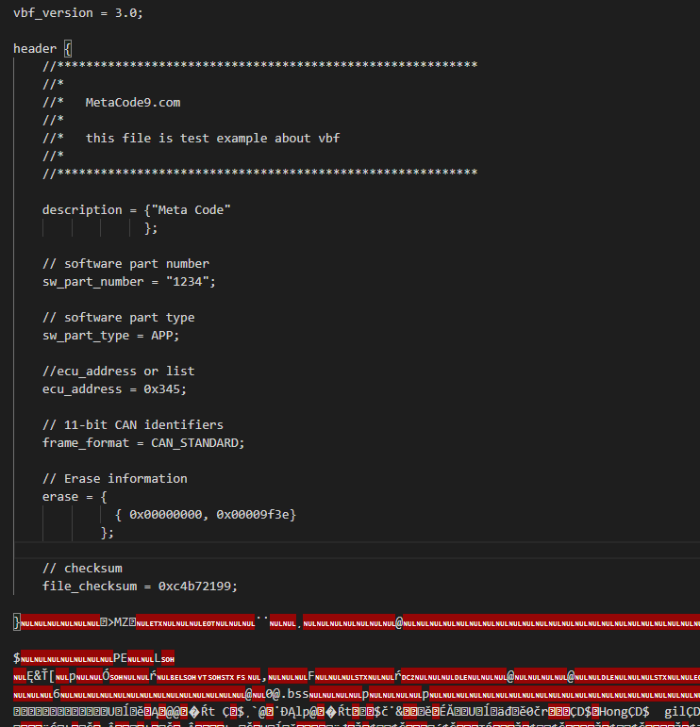This screenshot has width=700, height=727.
Task: Place cursor at the header opening brace
Action: coord(68,48)
